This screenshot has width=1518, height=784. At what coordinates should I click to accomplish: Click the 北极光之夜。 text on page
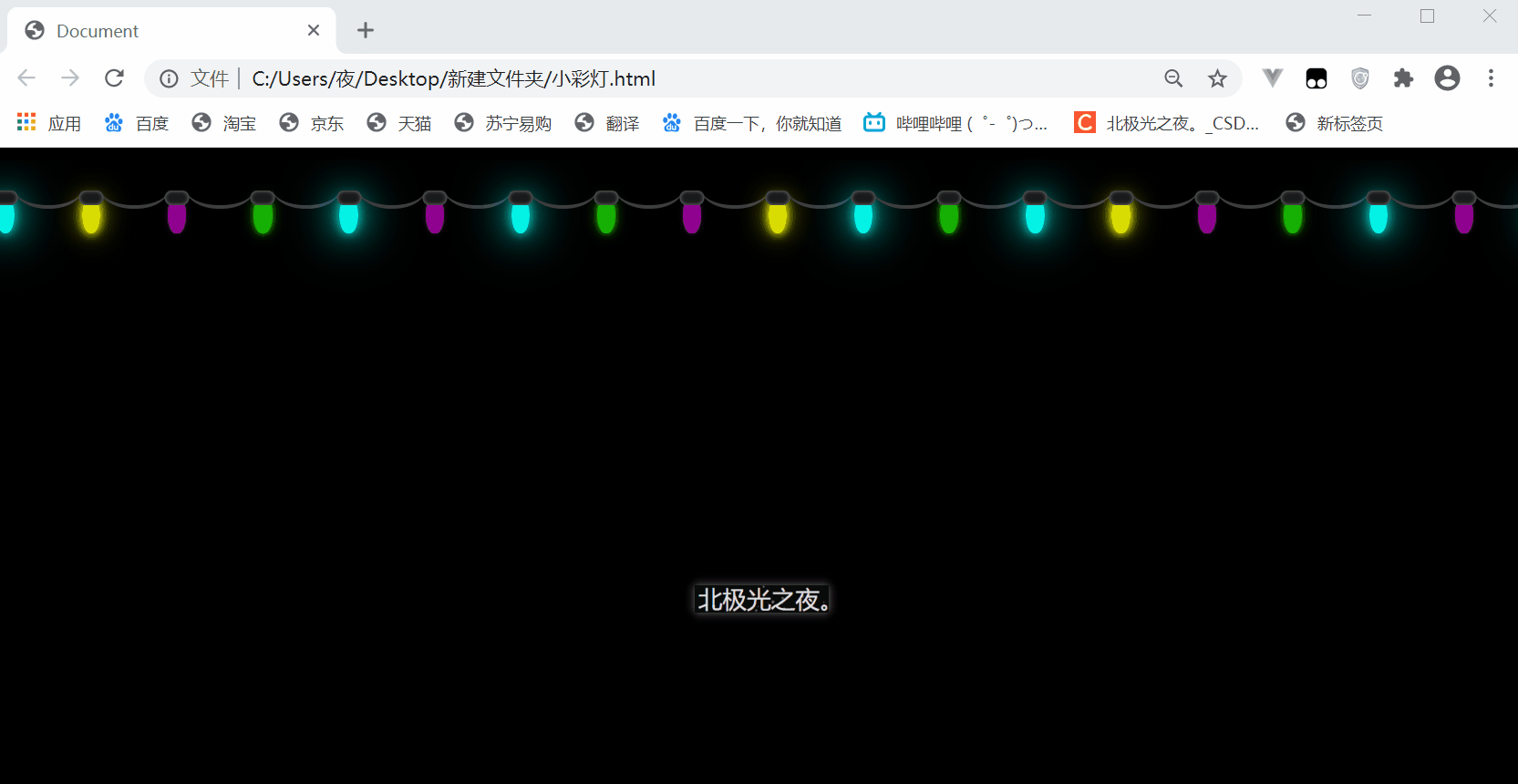click(x=763, y=600)
